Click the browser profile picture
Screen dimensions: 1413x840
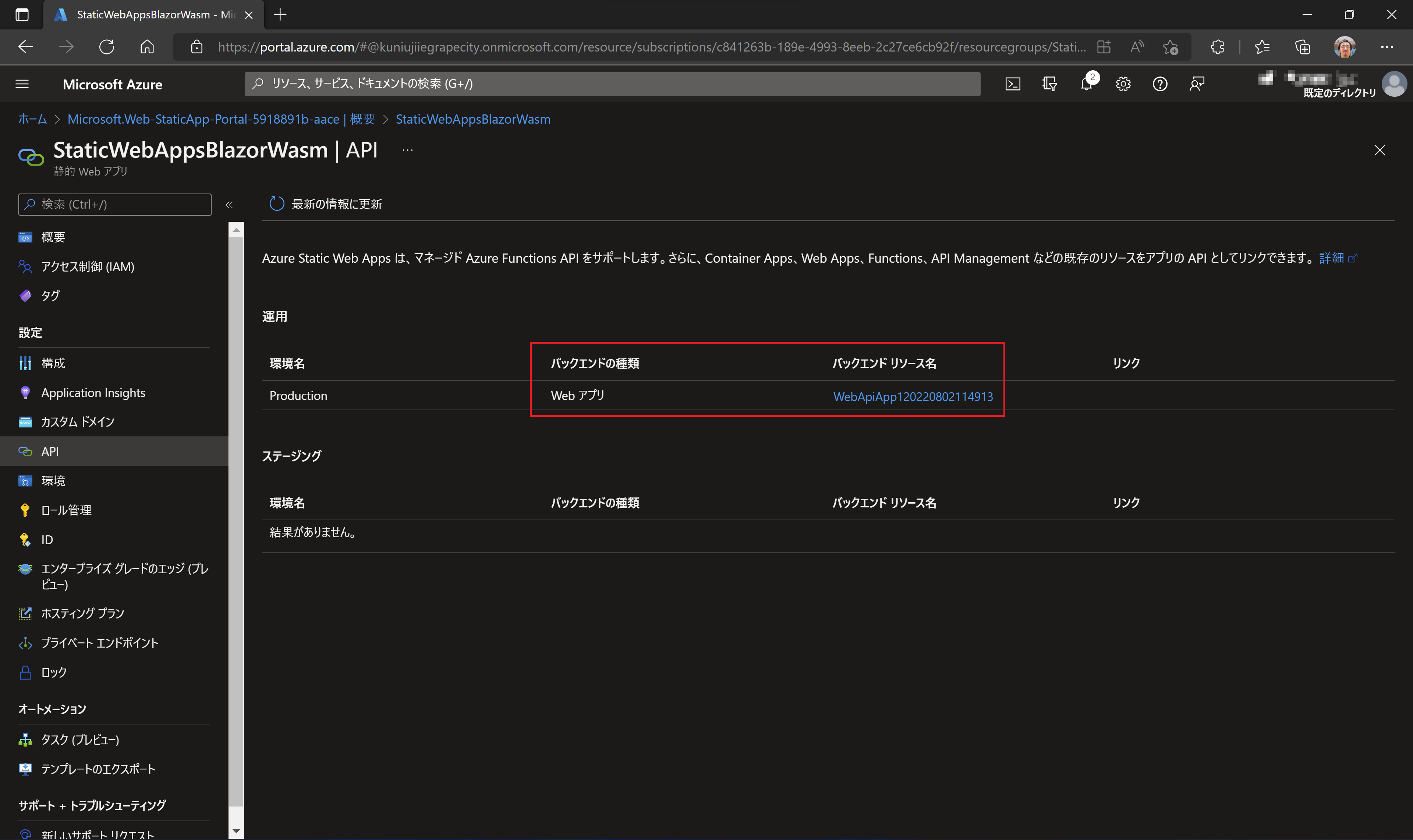1345,46
